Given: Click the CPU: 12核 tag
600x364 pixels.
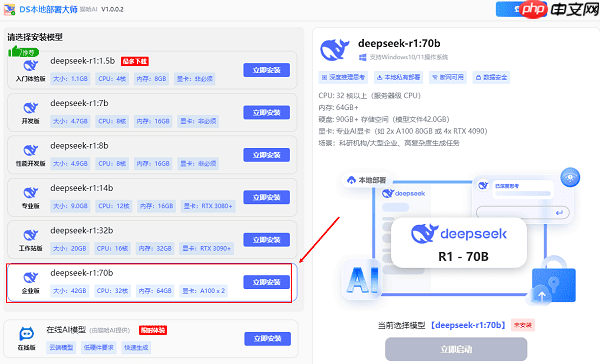Looking at the screenshot, I should 114,206.
